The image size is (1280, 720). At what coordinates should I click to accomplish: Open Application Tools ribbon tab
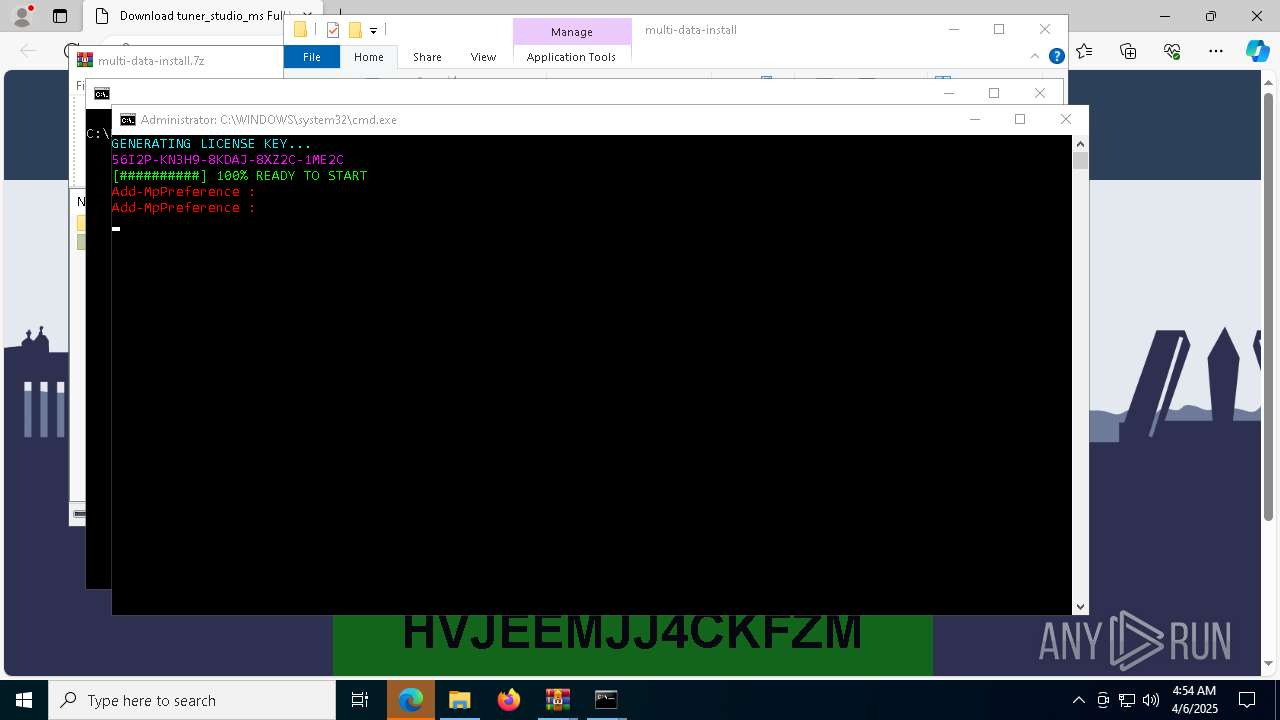point(571,57)
